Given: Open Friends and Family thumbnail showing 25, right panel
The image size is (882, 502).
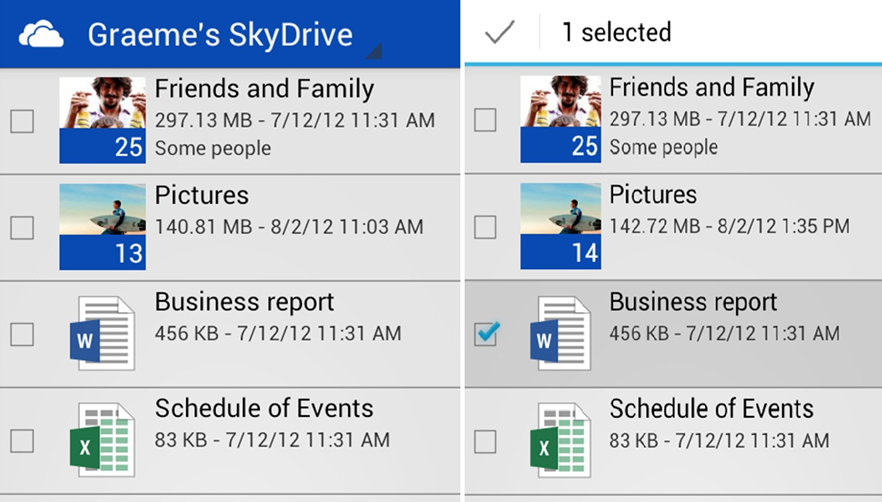Looking at the screenshot, I should 560,119.
